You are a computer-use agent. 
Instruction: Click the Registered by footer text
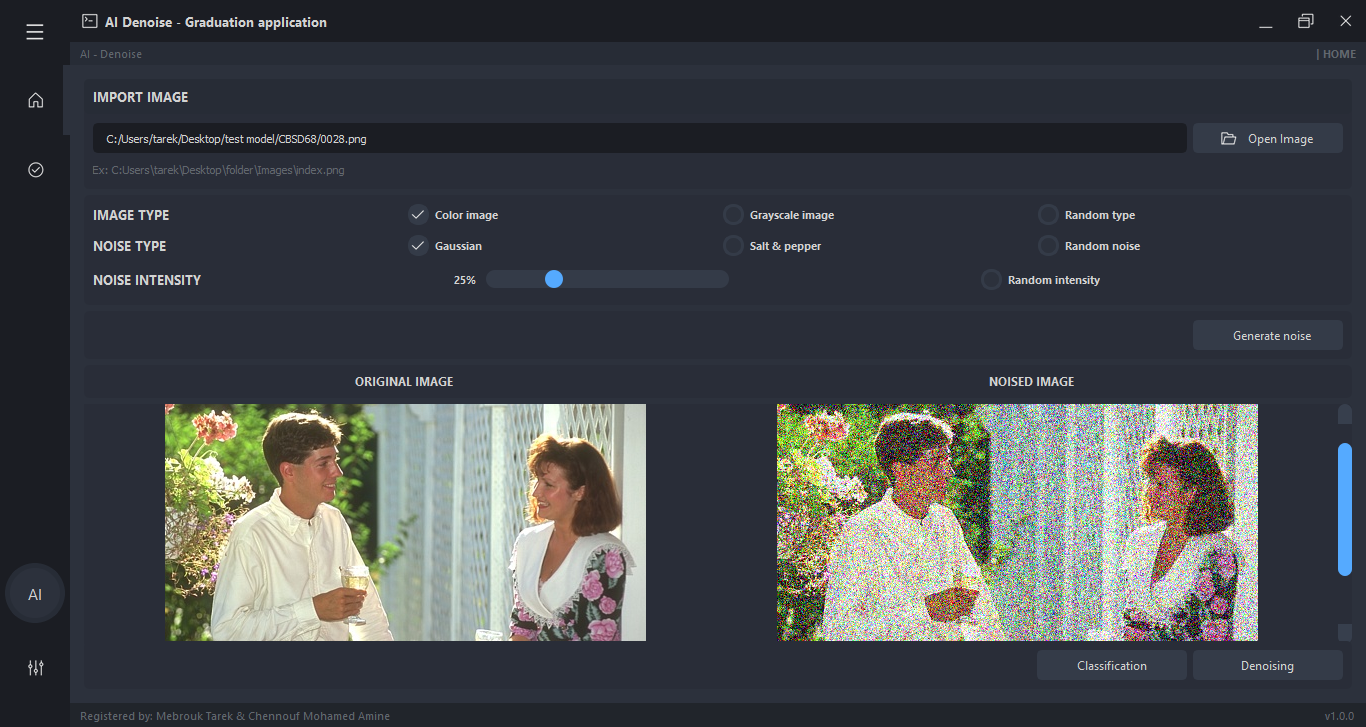pos(235,716)
